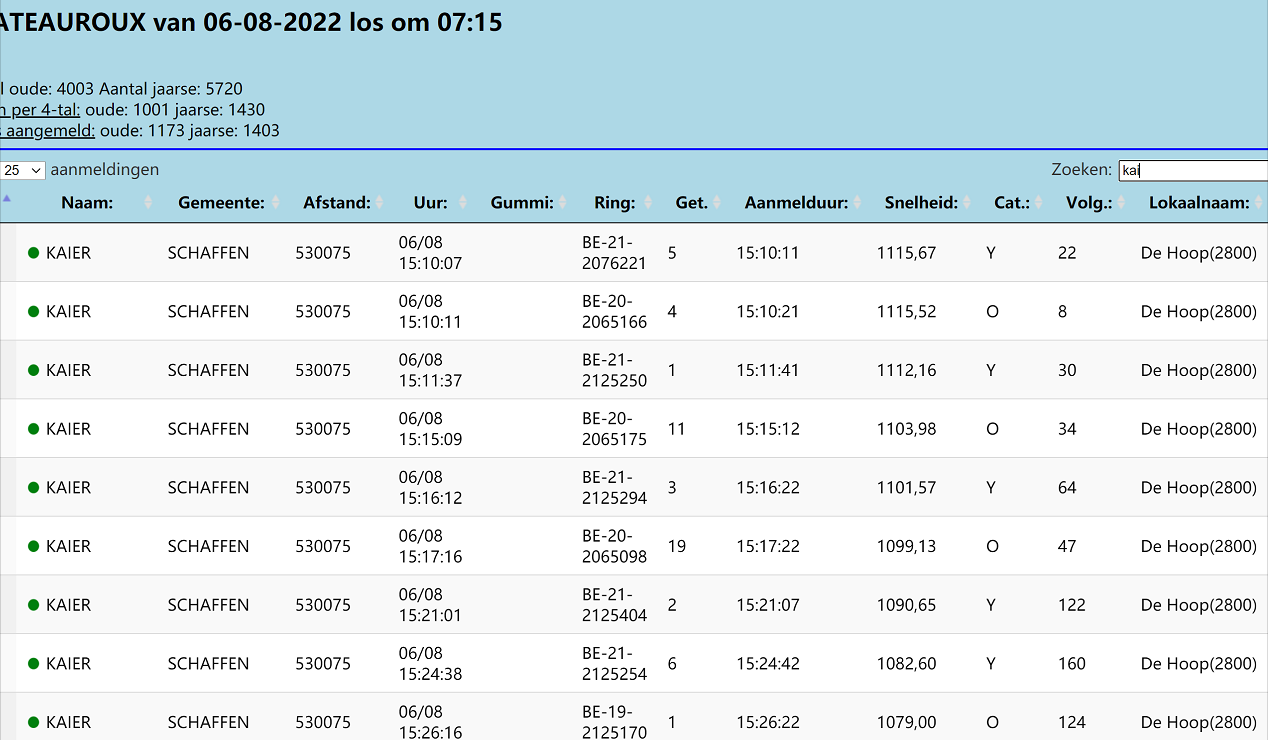The width and height of the screenshot is (1268, 740).
Task: Sort table by Gummi column
Action: click(x=522, y=203)
